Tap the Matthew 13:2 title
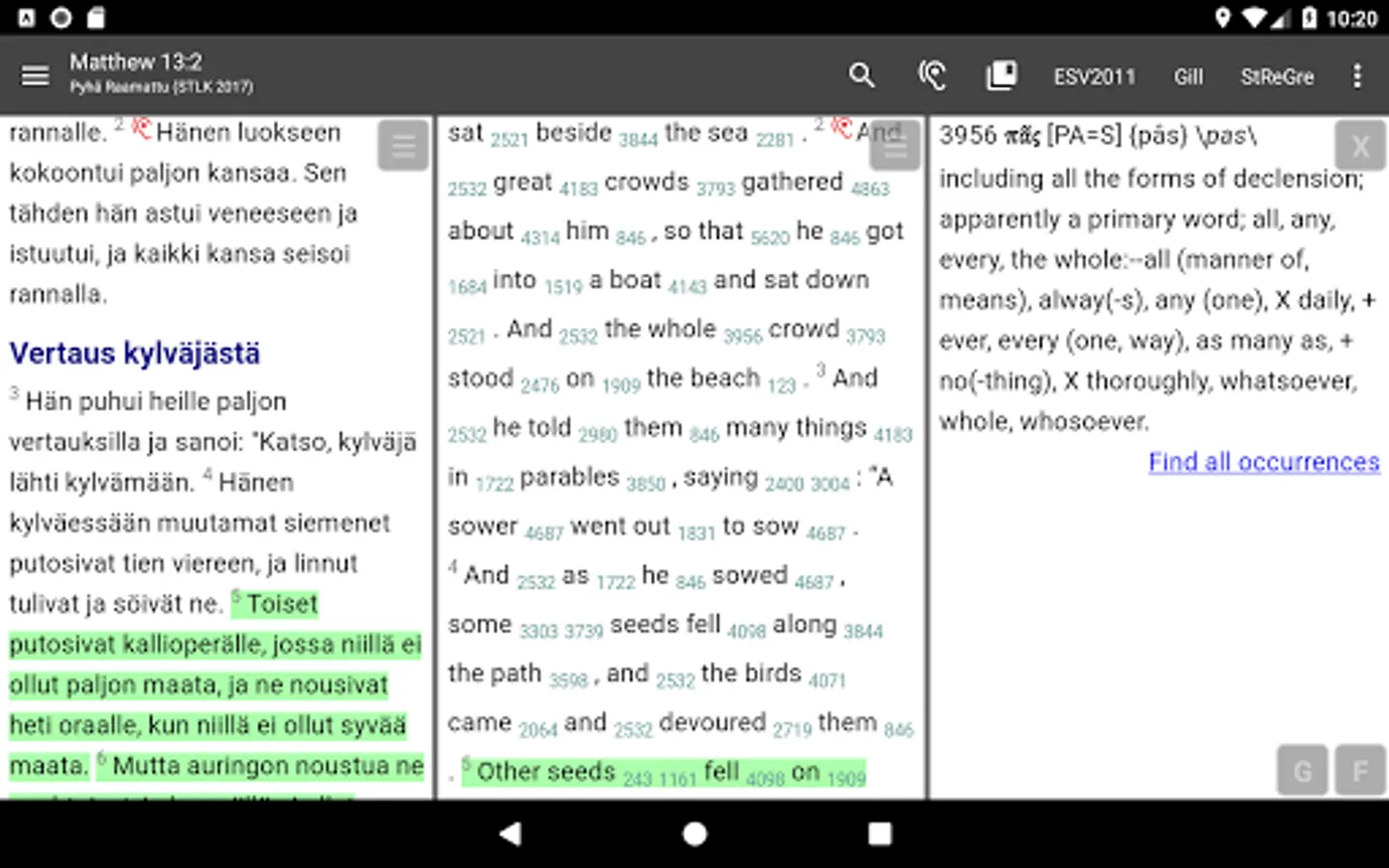The image size is (1389, 868). coord(136,63)
